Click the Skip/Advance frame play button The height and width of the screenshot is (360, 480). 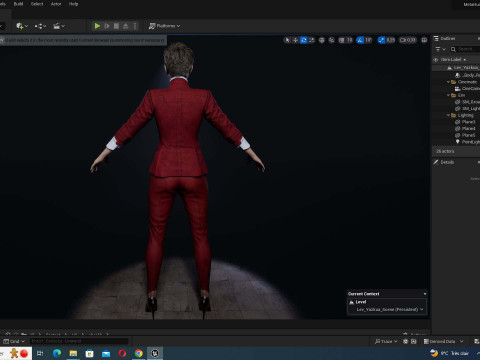click(x=107, y=26)
